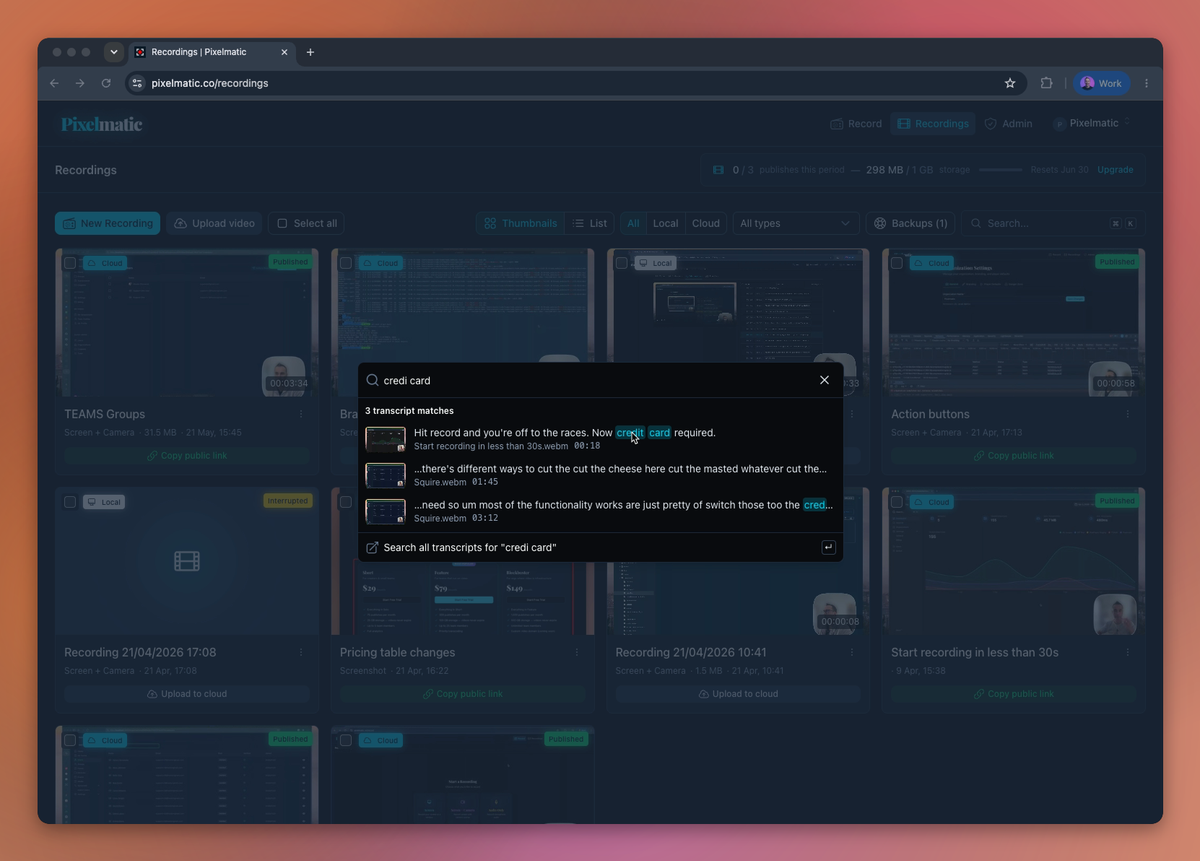Open Chrome extensions puzzle icon
The image size is (1200, 861).
click(x=1047, y=83)
